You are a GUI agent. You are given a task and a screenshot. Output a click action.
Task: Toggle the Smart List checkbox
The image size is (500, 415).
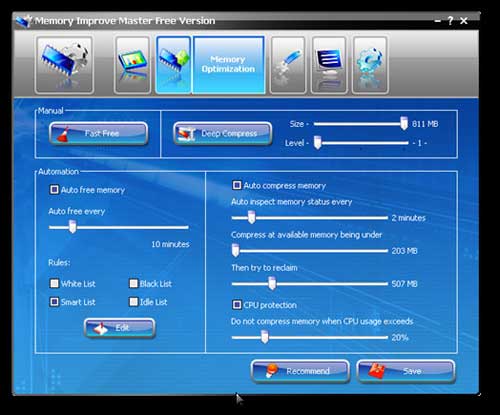click(x=54, y=302)
